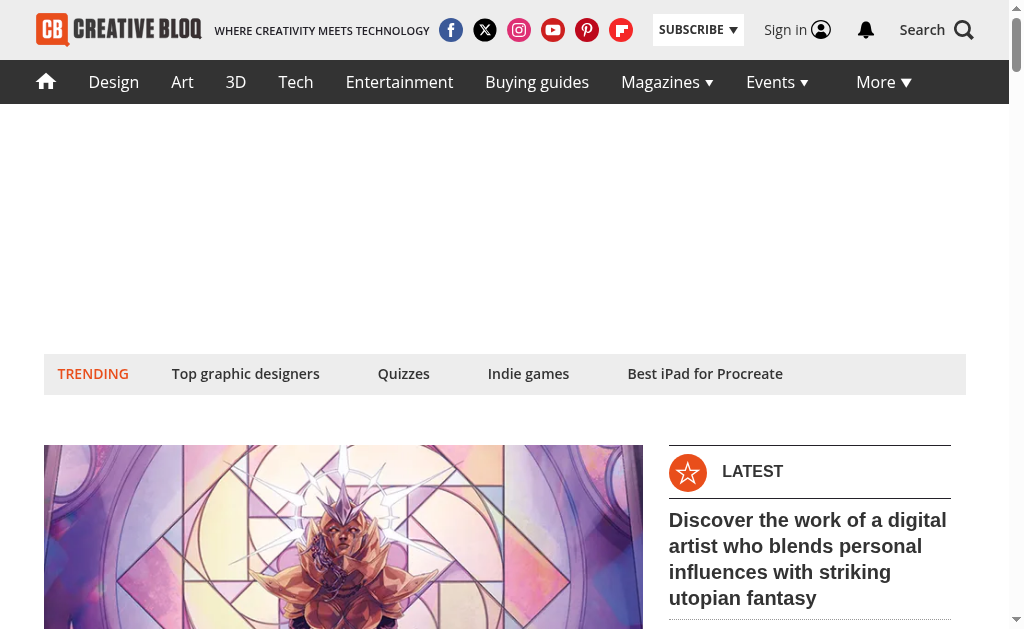
Task: Expand the More menu
Action: 884,82
